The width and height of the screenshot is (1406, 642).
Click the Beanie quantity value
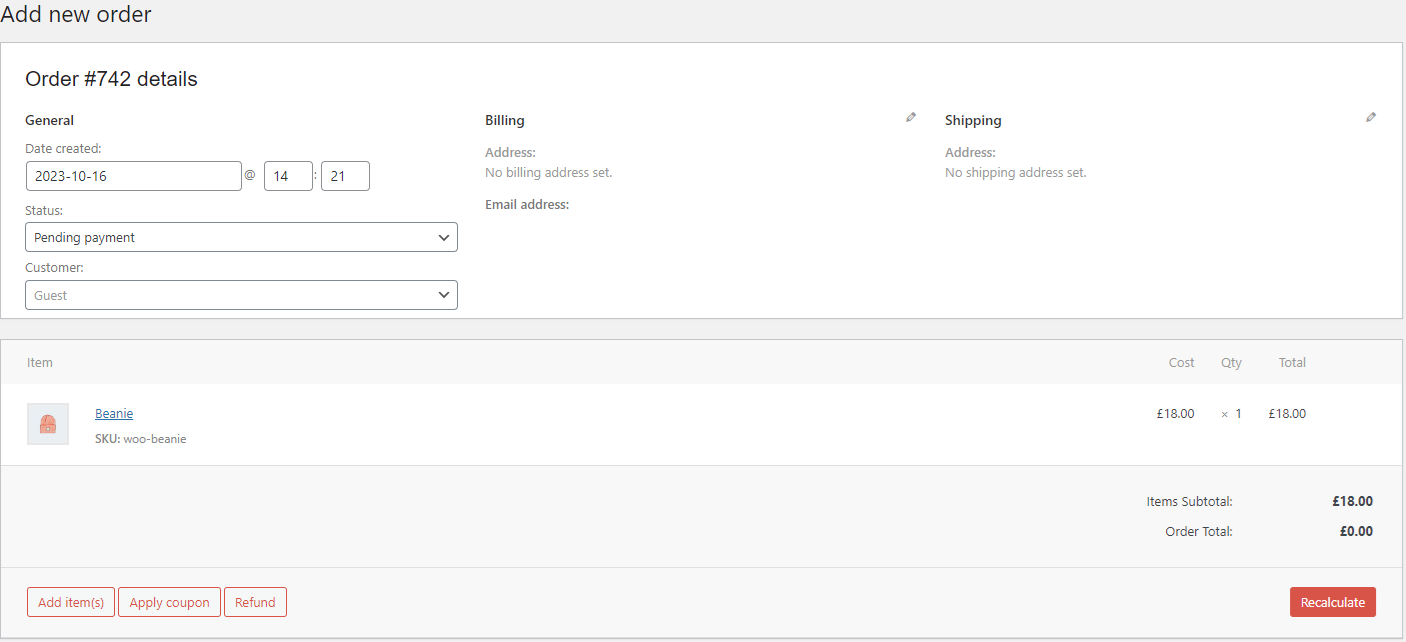(1237, 413)
